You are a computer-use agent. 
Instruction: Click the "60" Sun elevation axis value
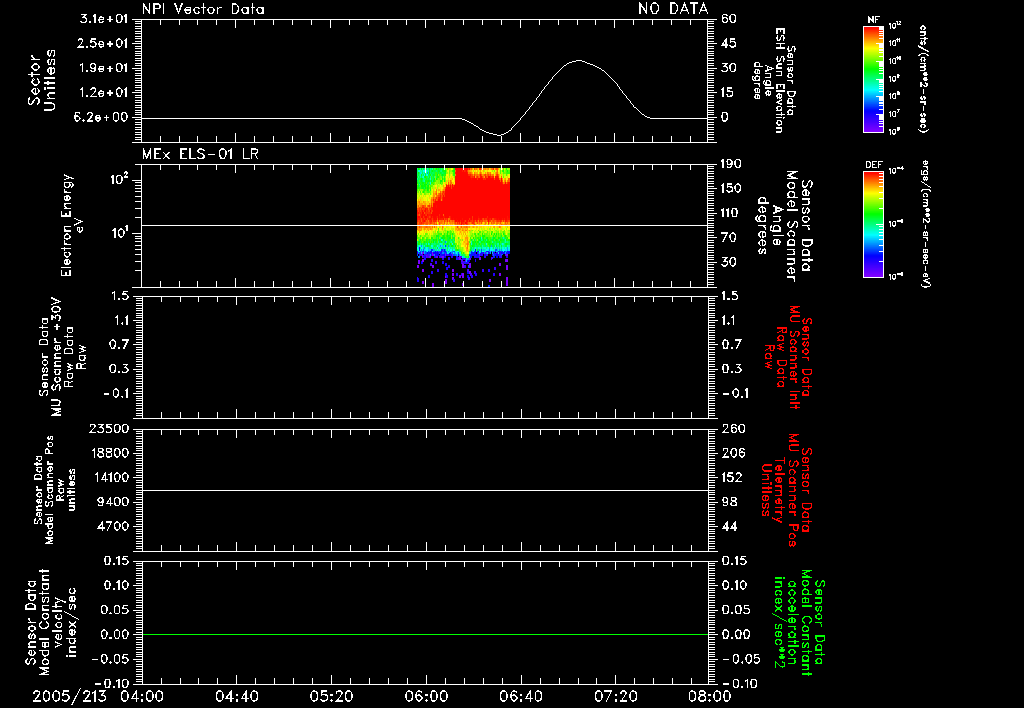point(729,19)
